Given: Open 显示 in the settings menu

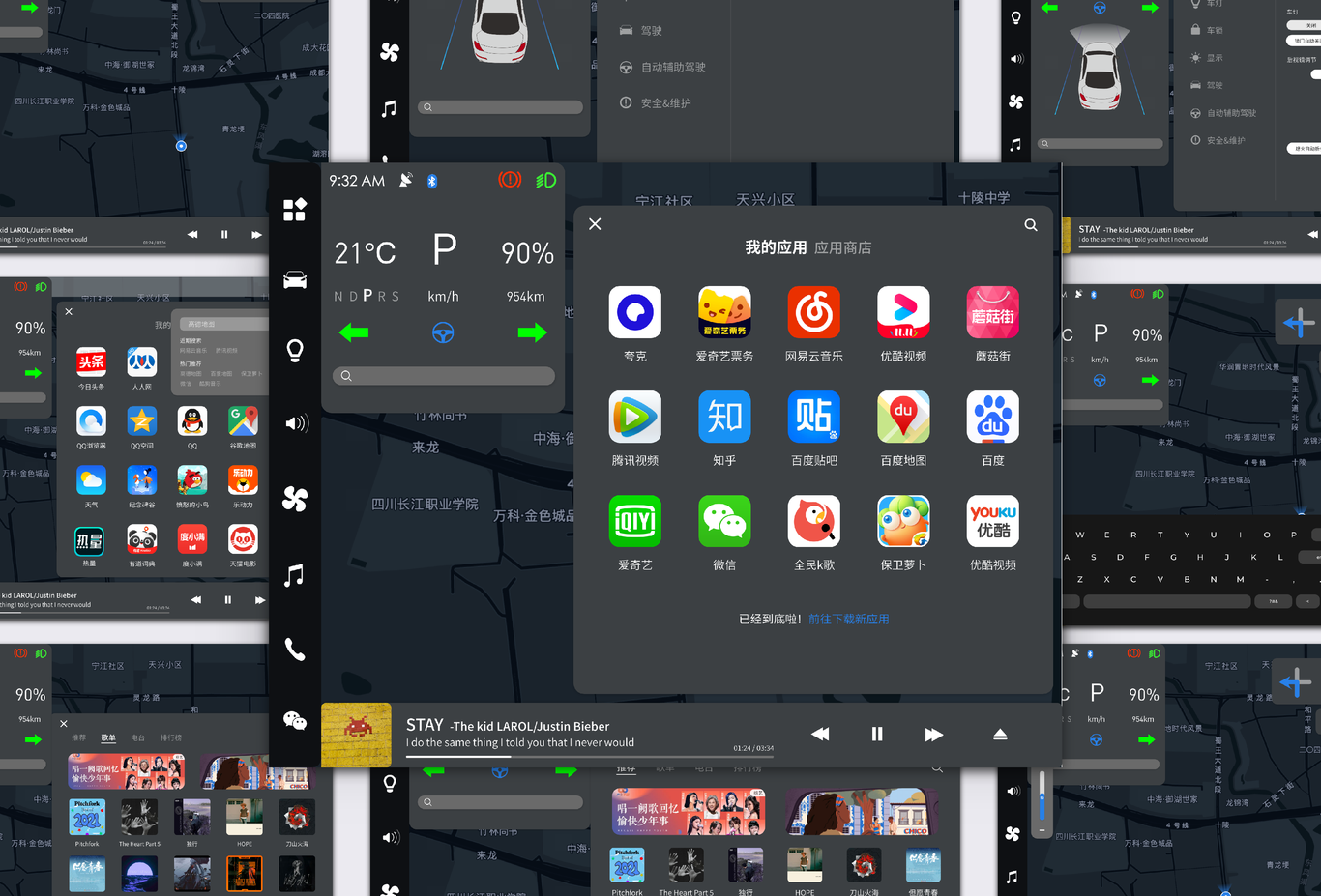Looking at the screenshot, I should 1207,57.
